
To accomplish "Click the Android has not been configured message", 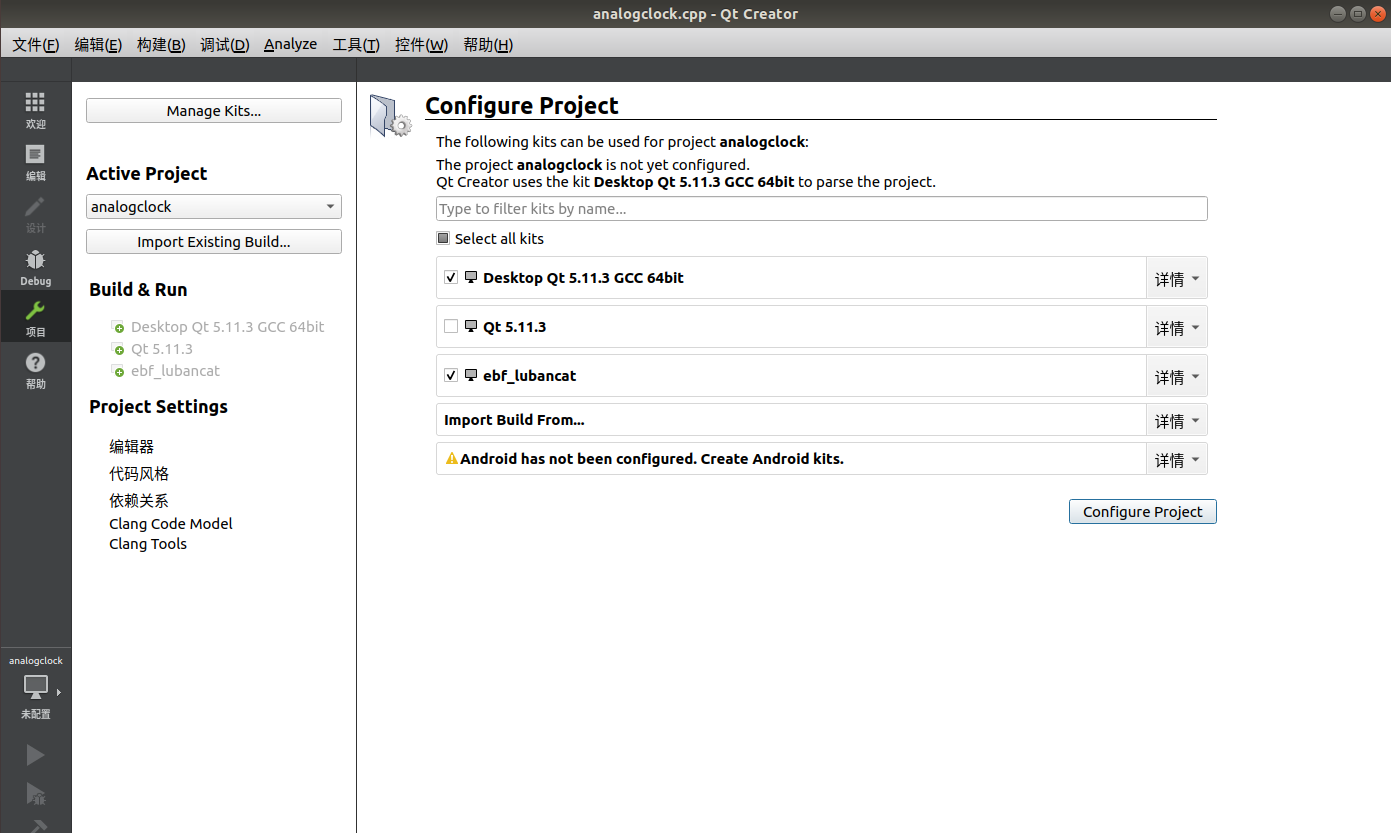I will (x=652, y=459).
